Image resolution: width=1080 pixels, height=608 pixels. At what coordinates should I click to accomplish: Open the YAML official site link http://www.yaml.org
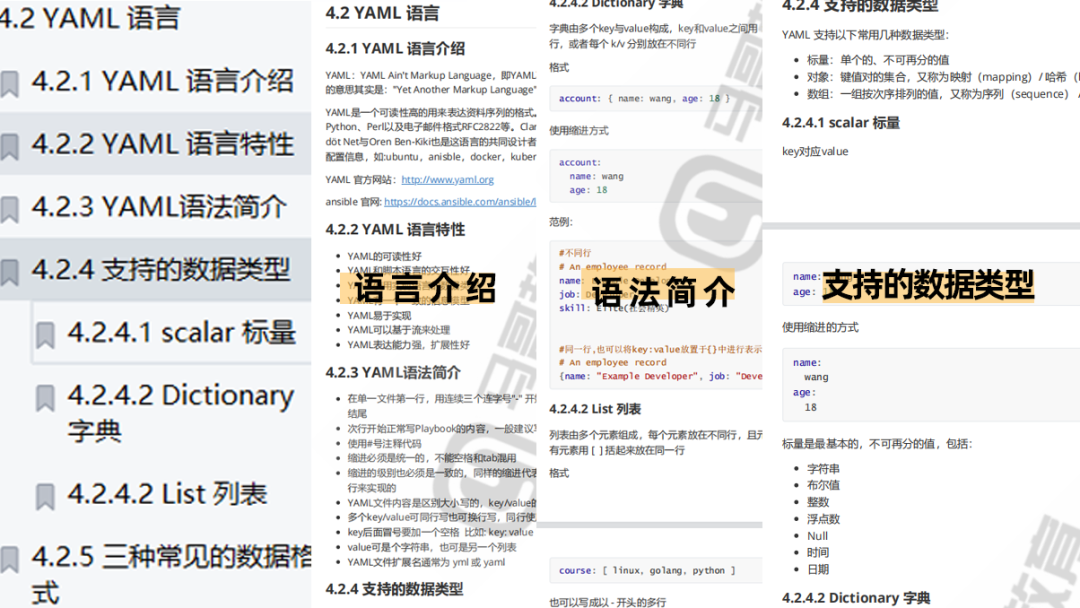448,182
